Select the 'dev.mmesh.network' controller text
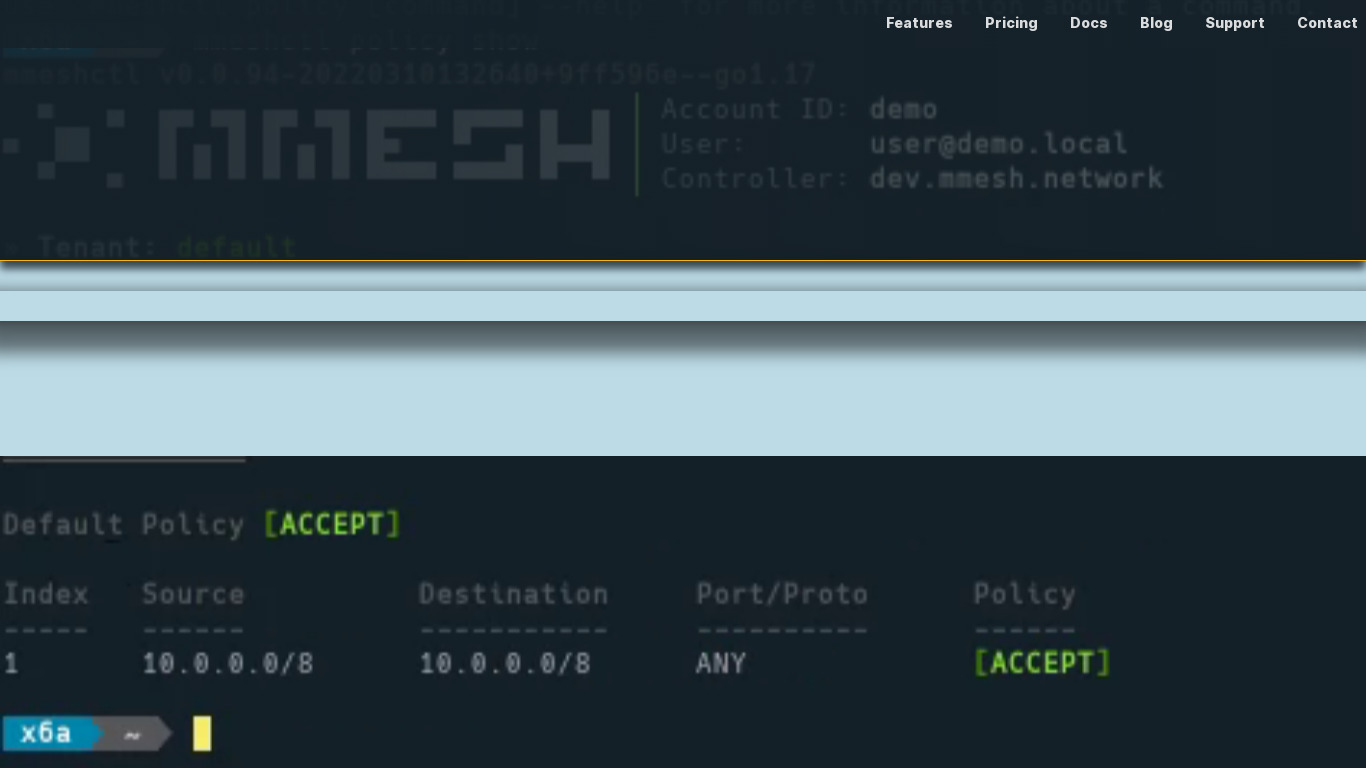The height and width of the screenshot is (768, 1366). [1016, 178]
